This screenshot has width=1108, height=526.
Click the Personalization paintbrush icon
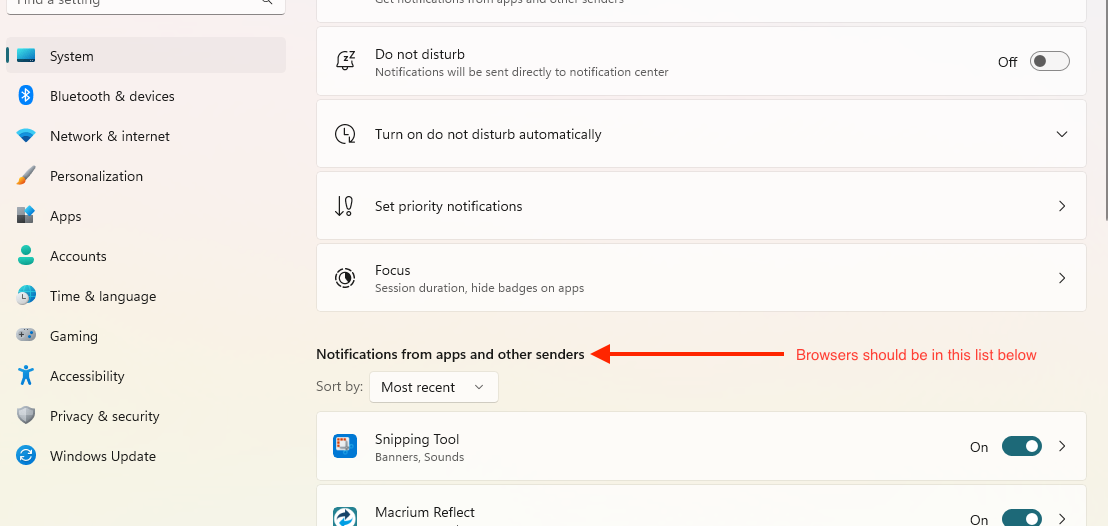click(26, 176)
